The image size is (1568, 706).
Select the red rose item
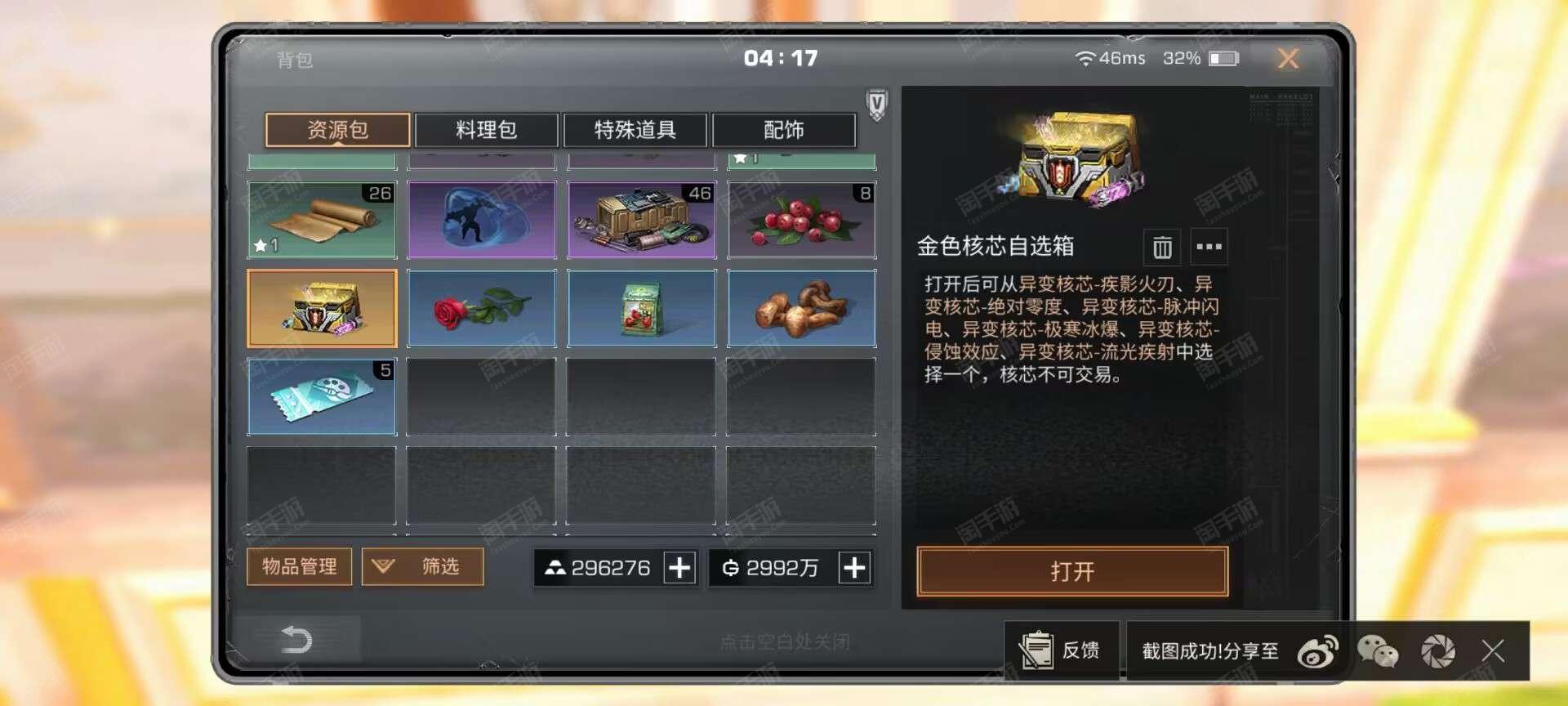482,309
